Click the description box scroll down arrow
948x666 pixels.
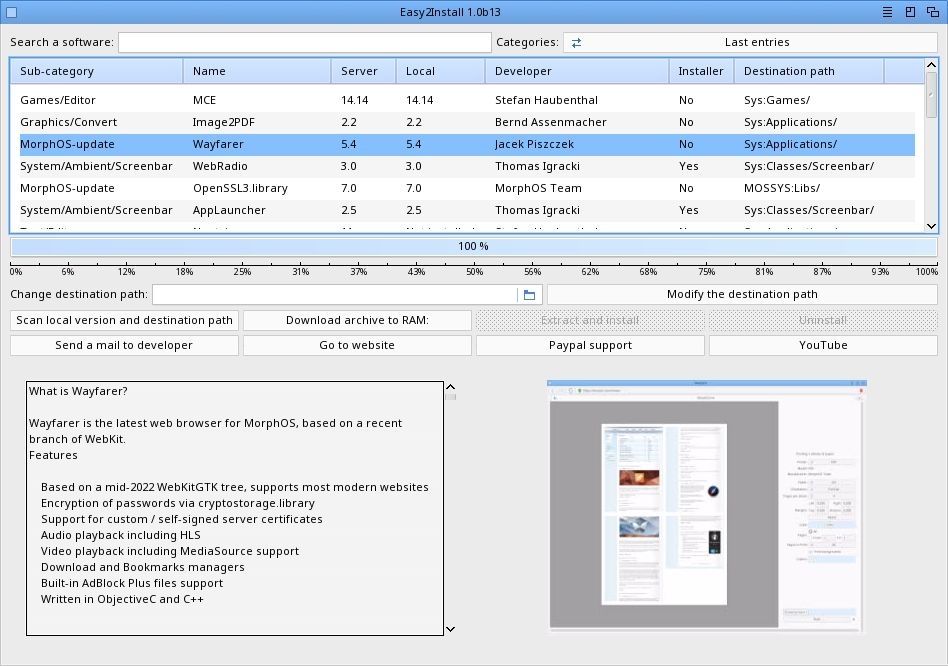[x=450, y=629]
